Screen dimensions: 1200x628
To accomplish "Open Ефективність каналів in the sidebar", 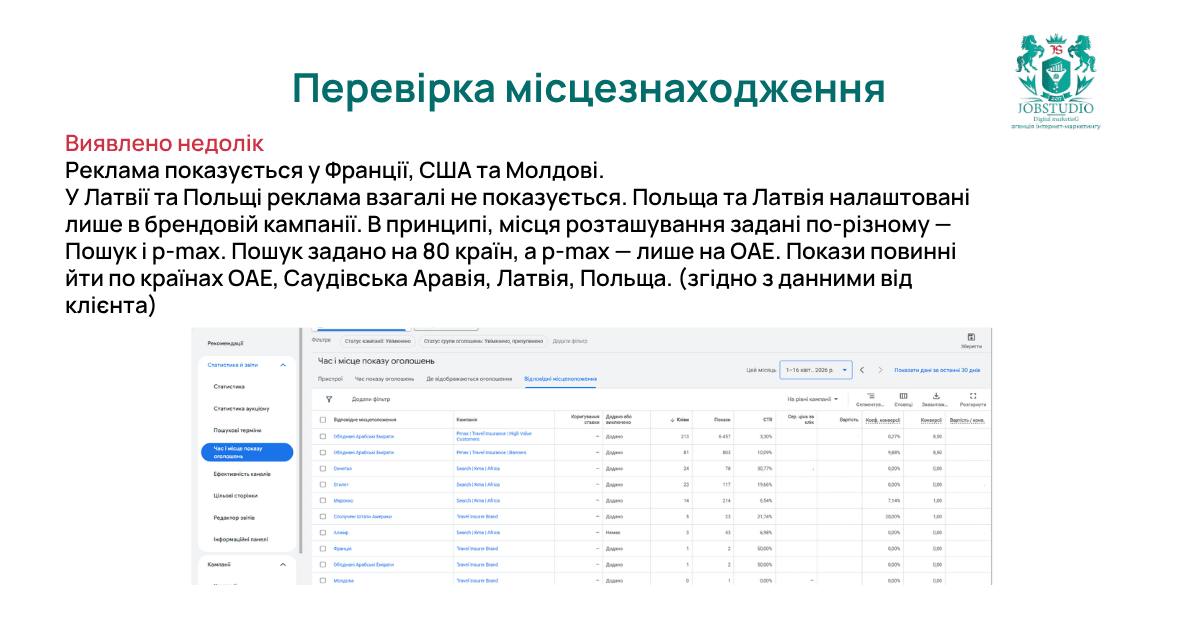I will (x=242, y=473).
